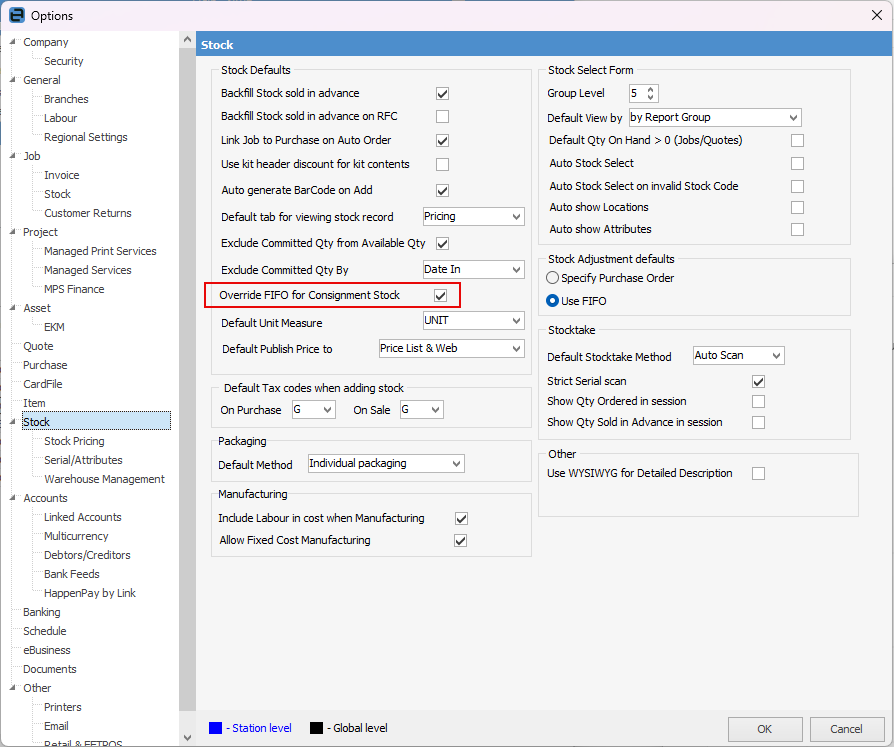The height and width of the screenshot is (747, 894).
Task: Open the CardFile options page
Action: (x=43, y=384)
